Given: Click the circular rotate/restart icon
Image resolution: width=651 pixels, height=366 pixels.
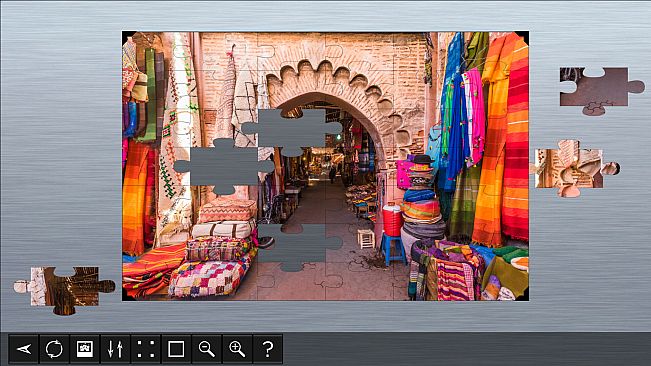Looking at the screenshot, I should [54, 349].
